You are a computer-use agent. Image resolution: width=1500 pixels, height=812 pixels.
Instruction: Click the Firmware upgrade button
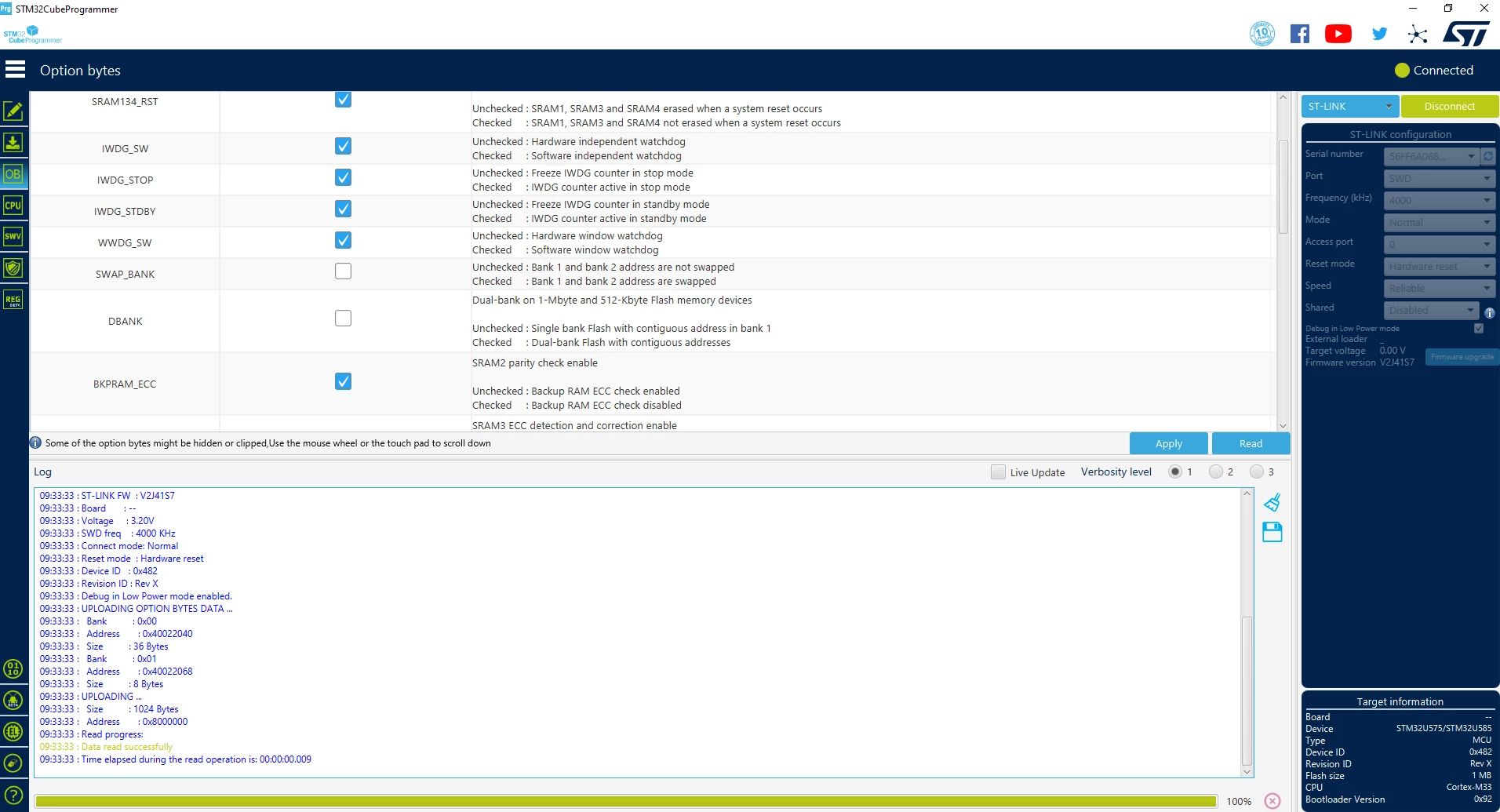pyautogui.click(x=1462, y=357)
